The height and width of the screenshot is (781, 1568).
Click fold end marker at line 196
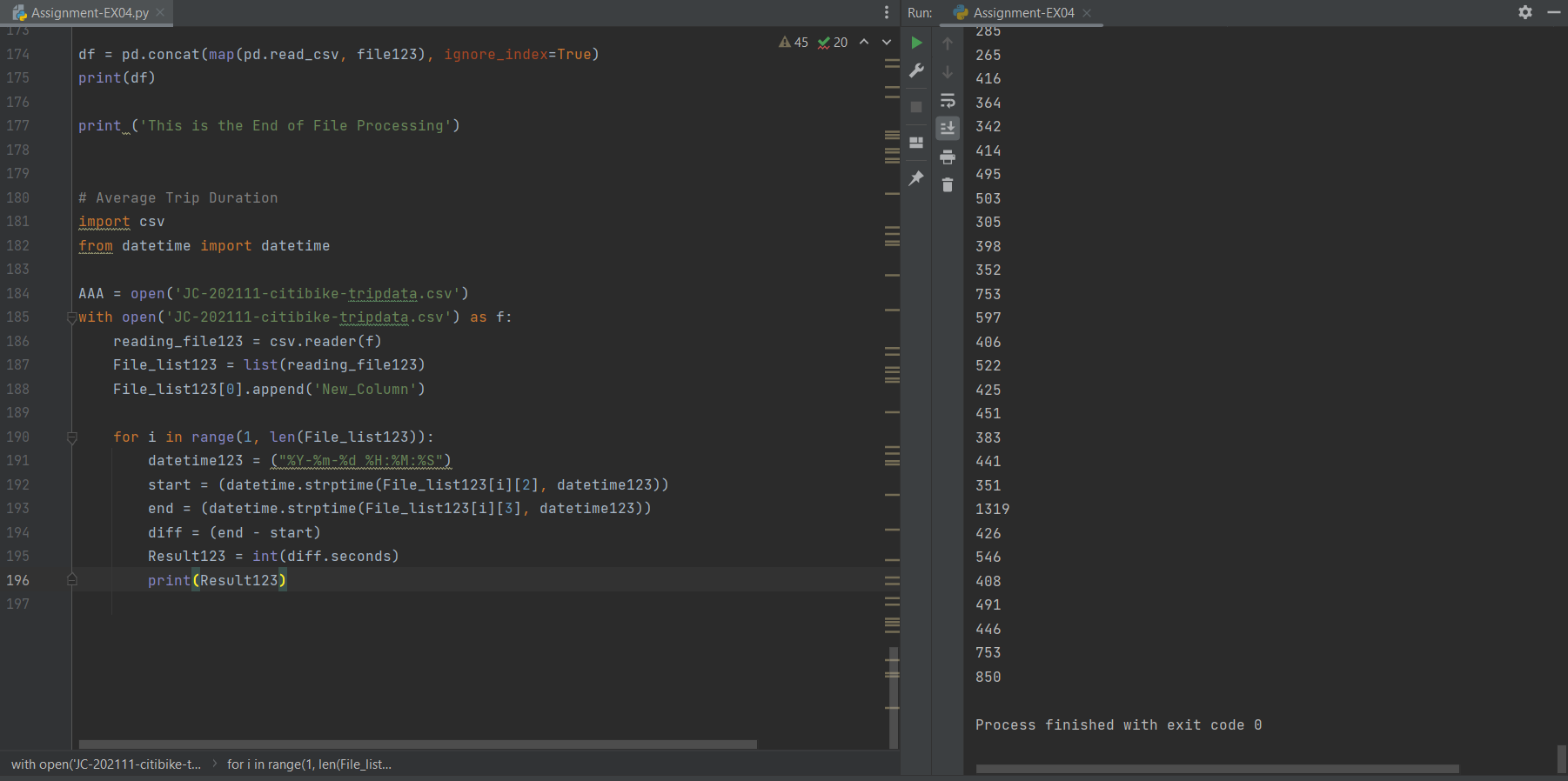click(x=72, y=580)
